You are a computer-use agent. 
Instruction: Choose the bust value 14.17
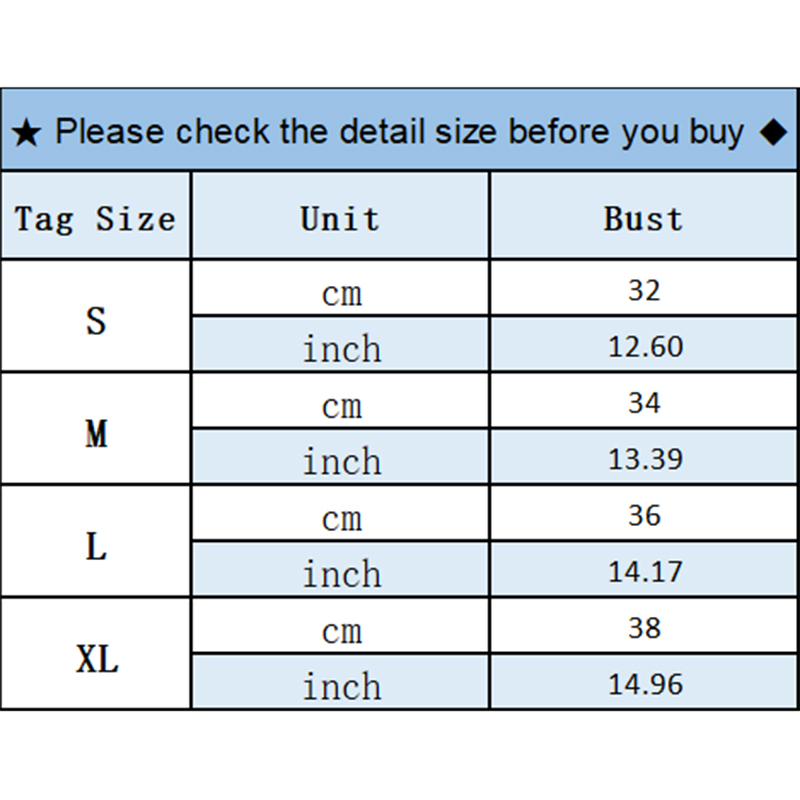(x=645, y=572)
